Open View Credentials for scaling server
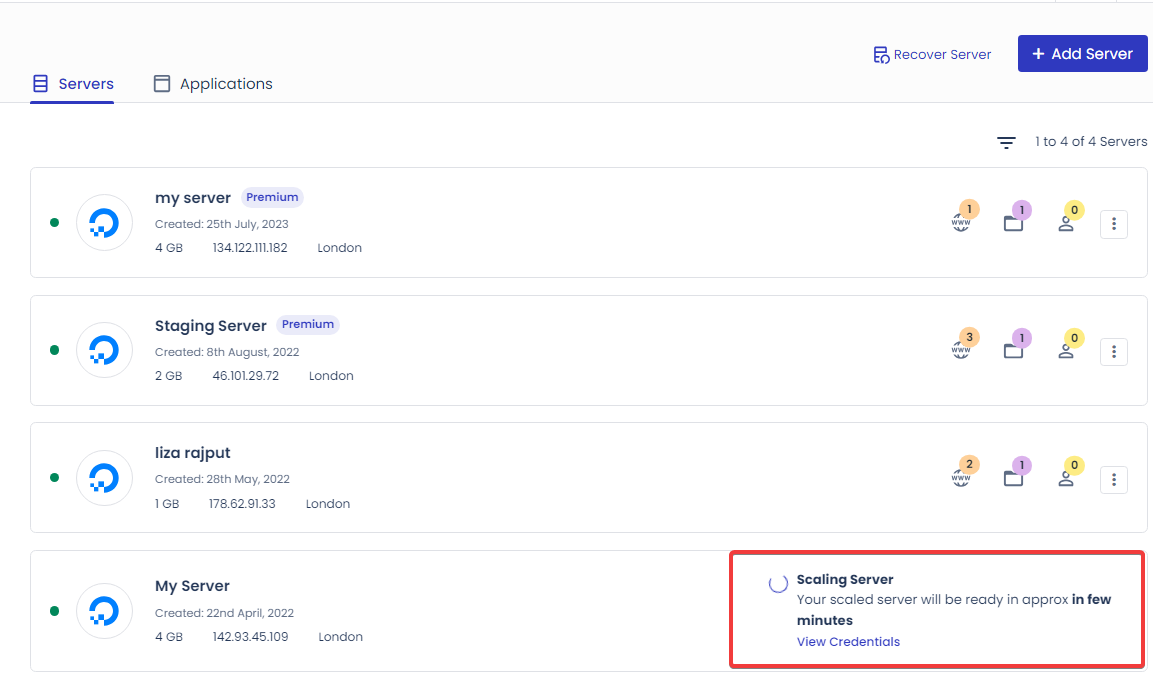Screen dimensions: 1153x700 coord(848,642)
